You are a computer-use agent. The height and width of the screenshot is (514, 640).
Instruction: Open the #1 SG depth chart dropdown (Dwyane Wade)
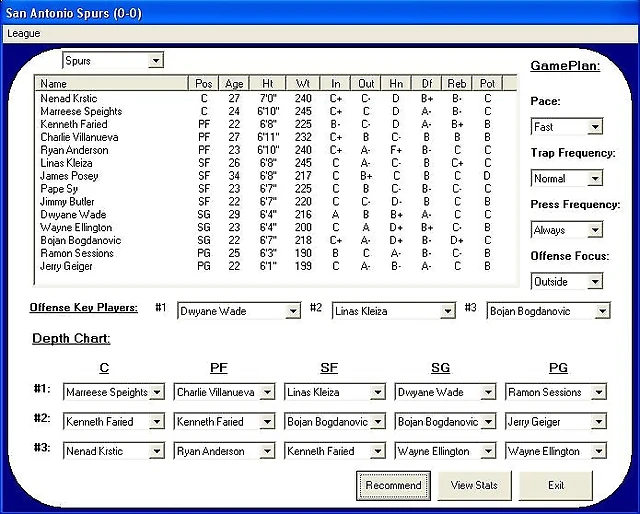[445, 392]
